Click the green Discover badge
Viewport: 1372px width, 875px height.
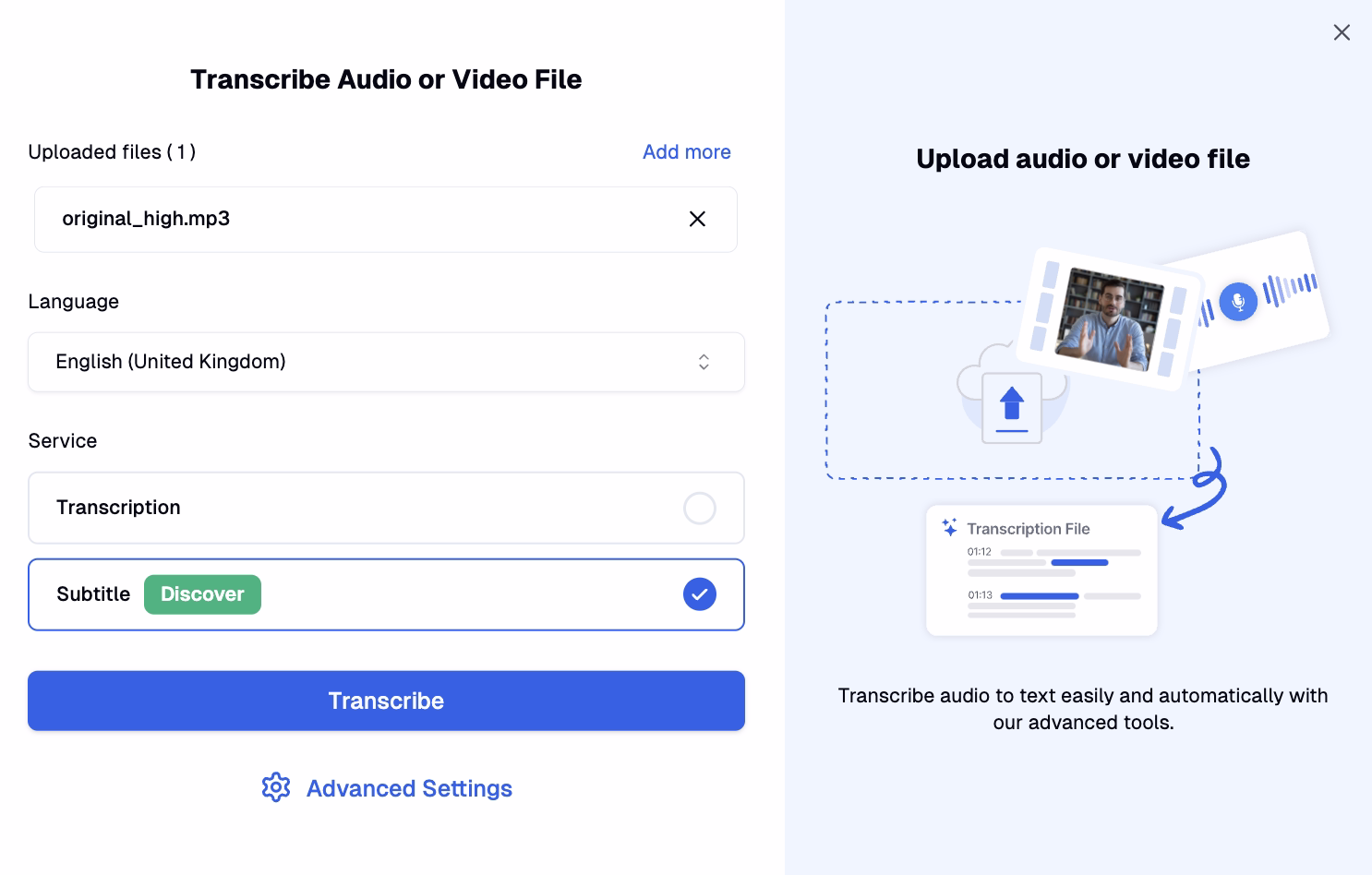tap(202, 594)
